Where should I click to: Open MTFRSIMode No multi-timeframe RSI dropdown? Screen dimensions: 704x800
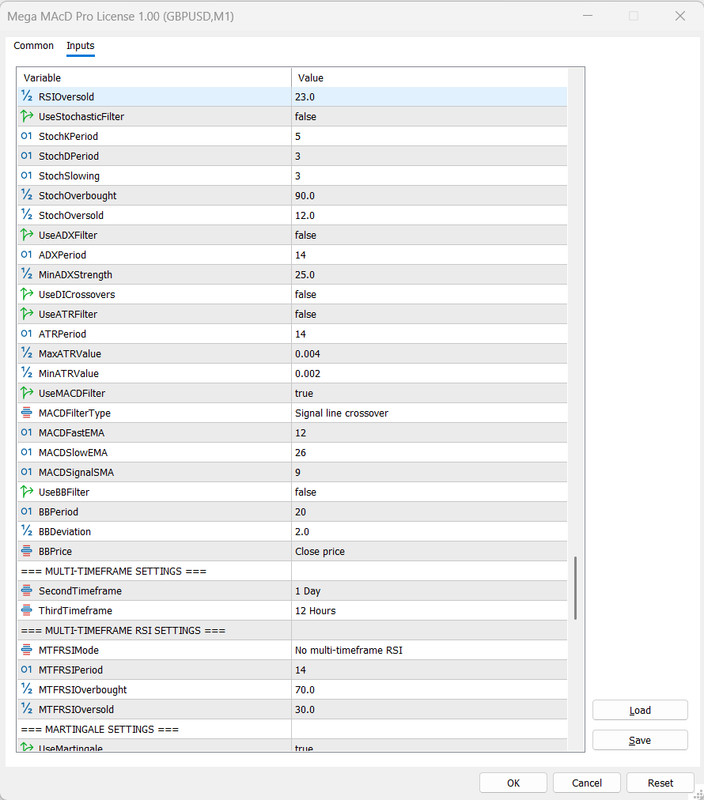point(429,650)
